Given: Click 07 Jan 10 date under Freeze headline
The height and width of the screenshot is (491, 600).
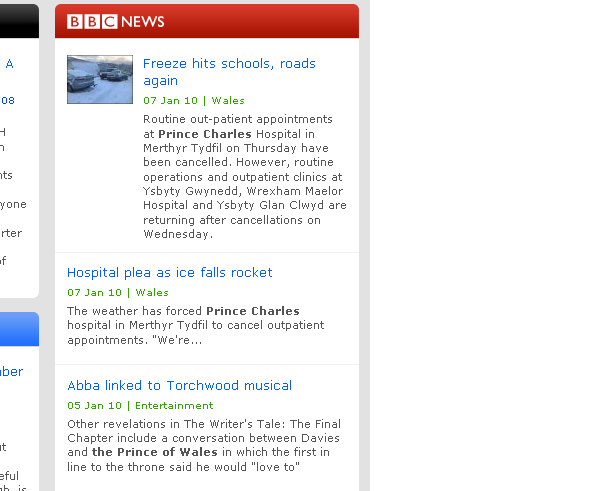Looking at the screenshot, I should [170, 101].
